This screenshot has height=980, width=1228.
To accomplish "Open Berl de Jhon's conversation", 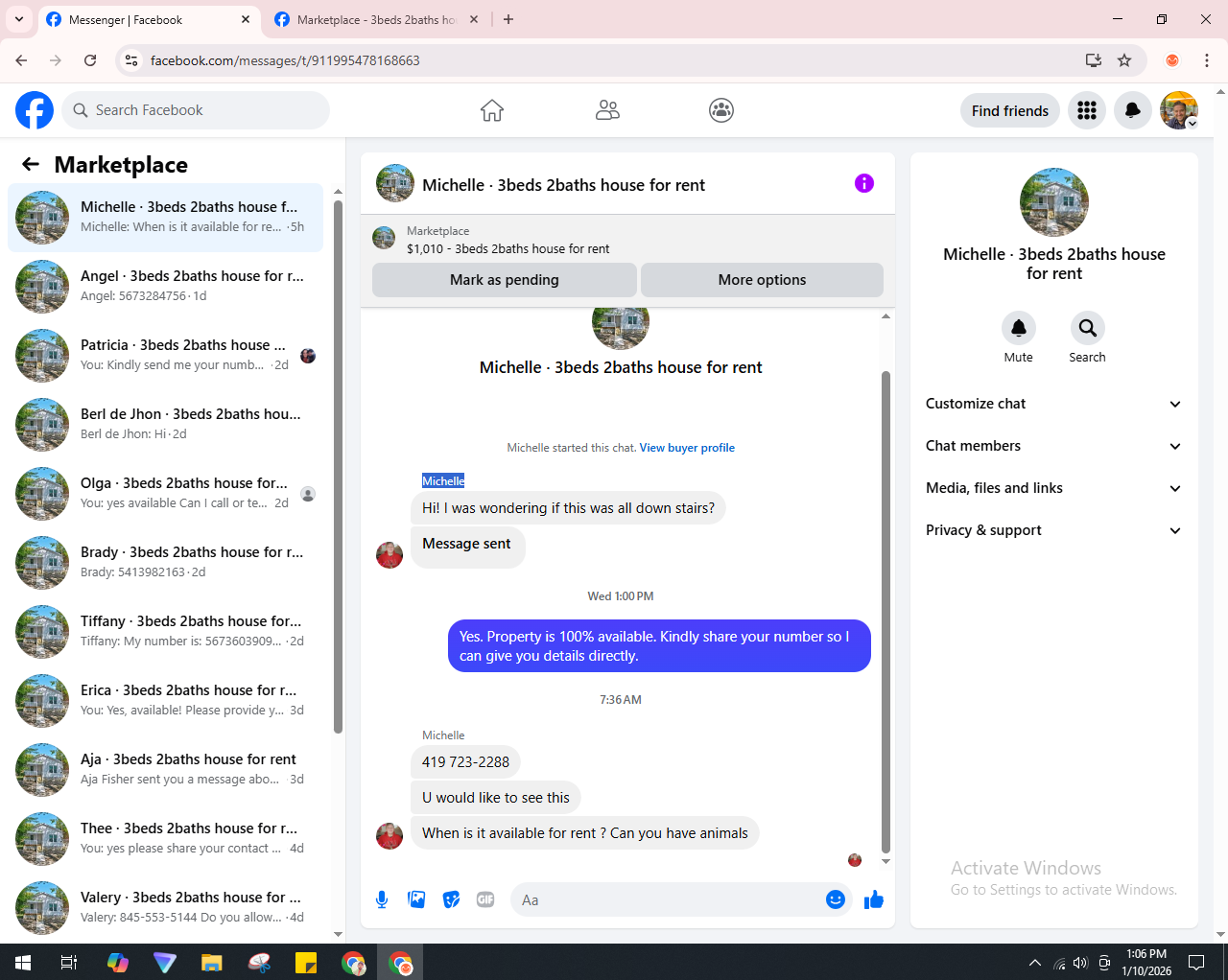I will pyautogui.click(x=166, y=424).
